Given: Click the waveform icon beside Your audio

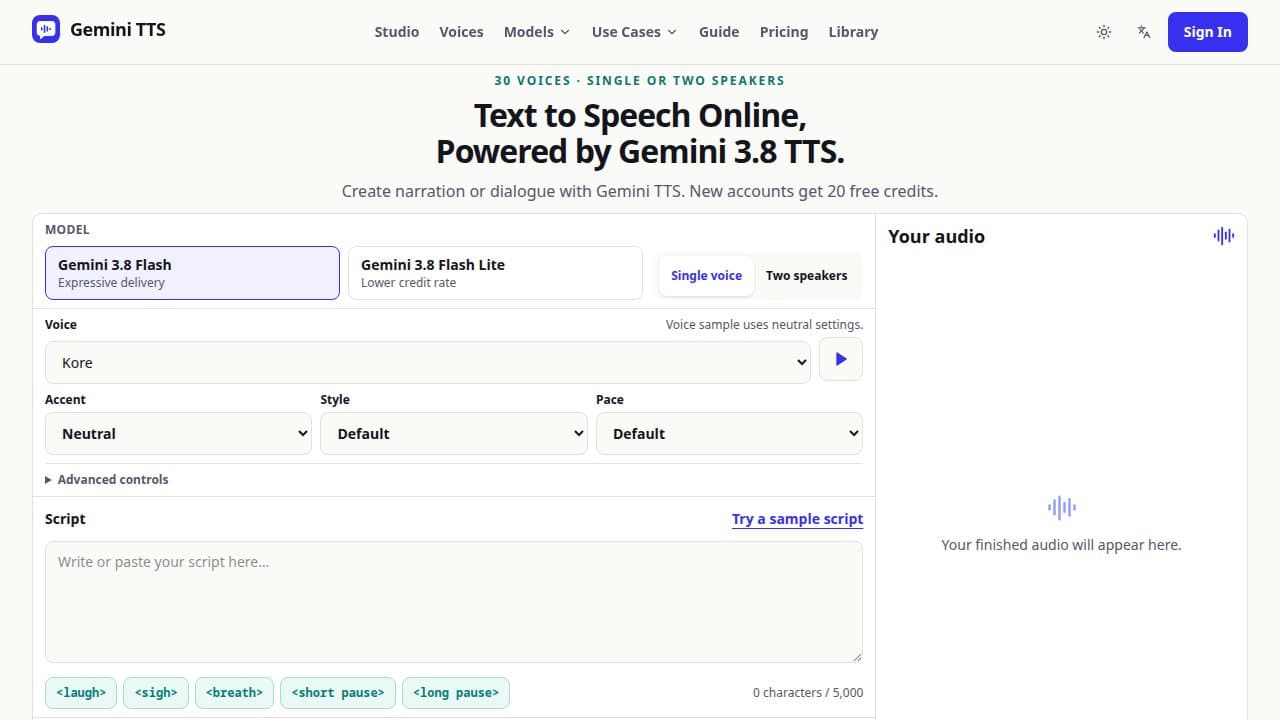Looking at the screenshot, I should (1224, 236).
